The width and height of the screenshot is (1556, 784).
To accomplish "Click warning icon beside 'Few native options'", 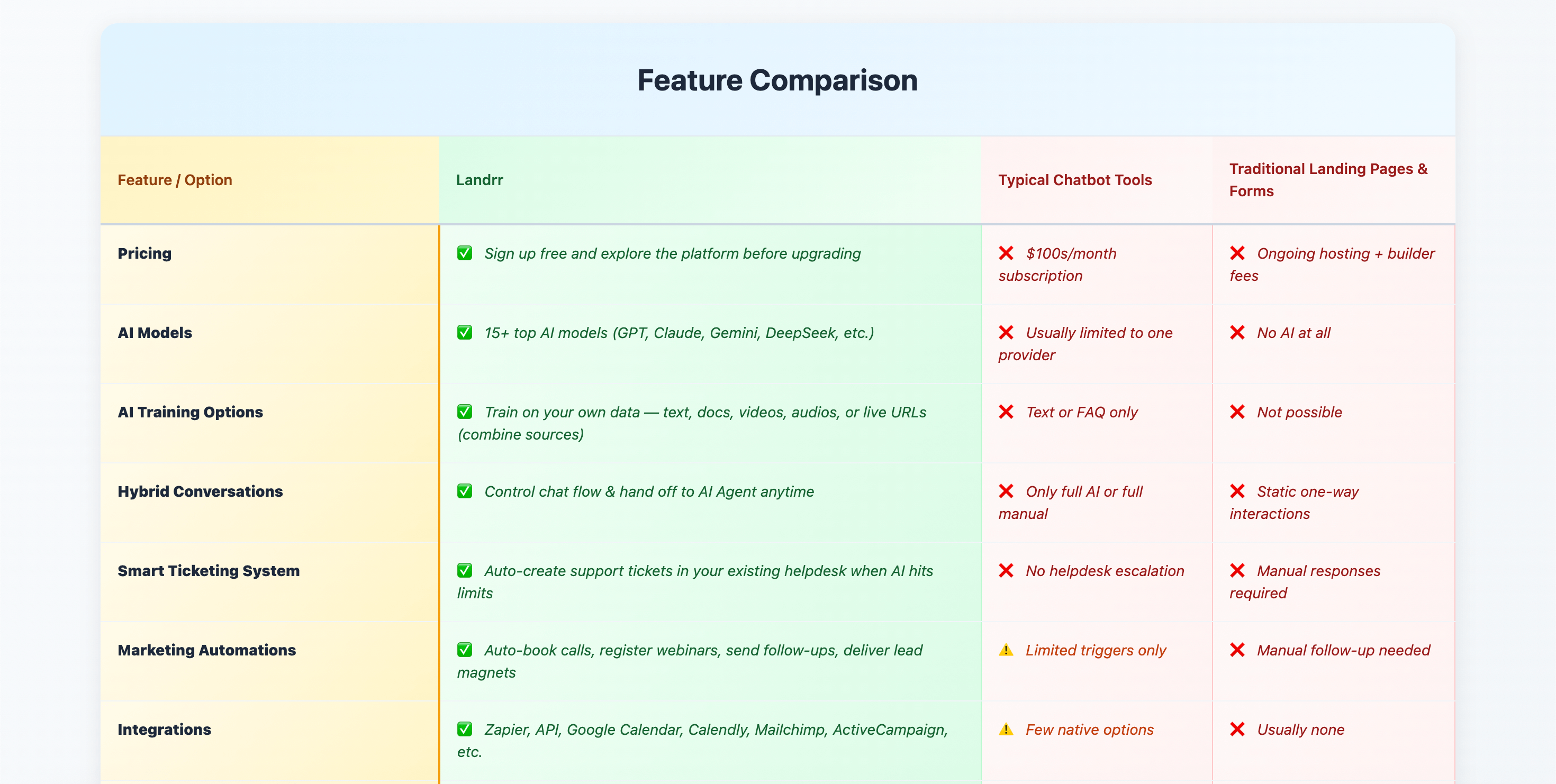I will click(x=1006, y=729).
